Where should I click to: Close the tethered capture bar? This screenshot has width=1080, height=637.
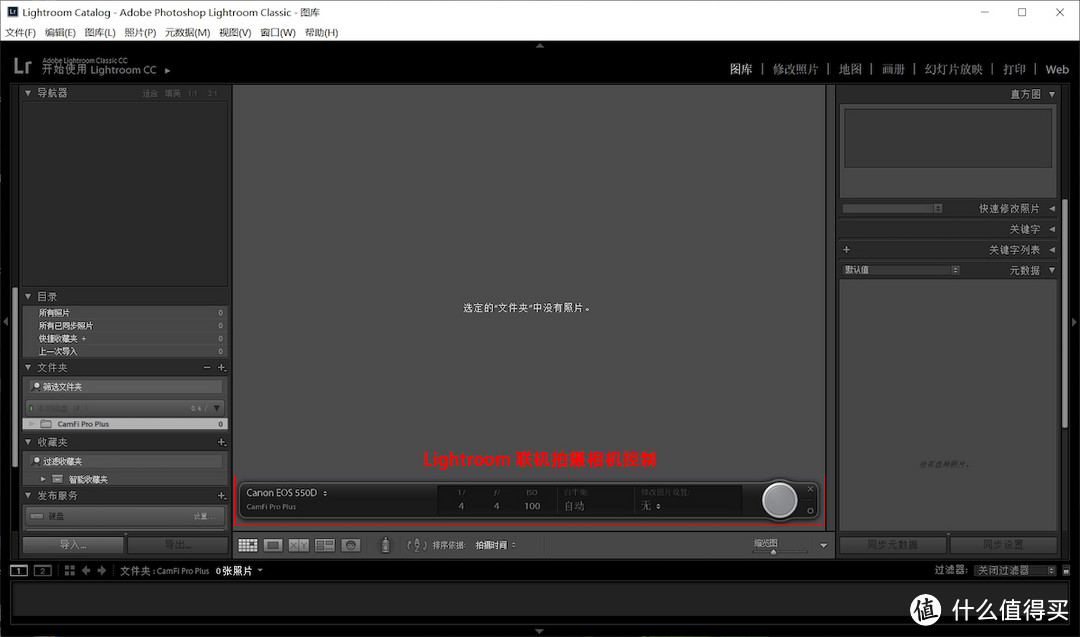[x=811, y=489]
